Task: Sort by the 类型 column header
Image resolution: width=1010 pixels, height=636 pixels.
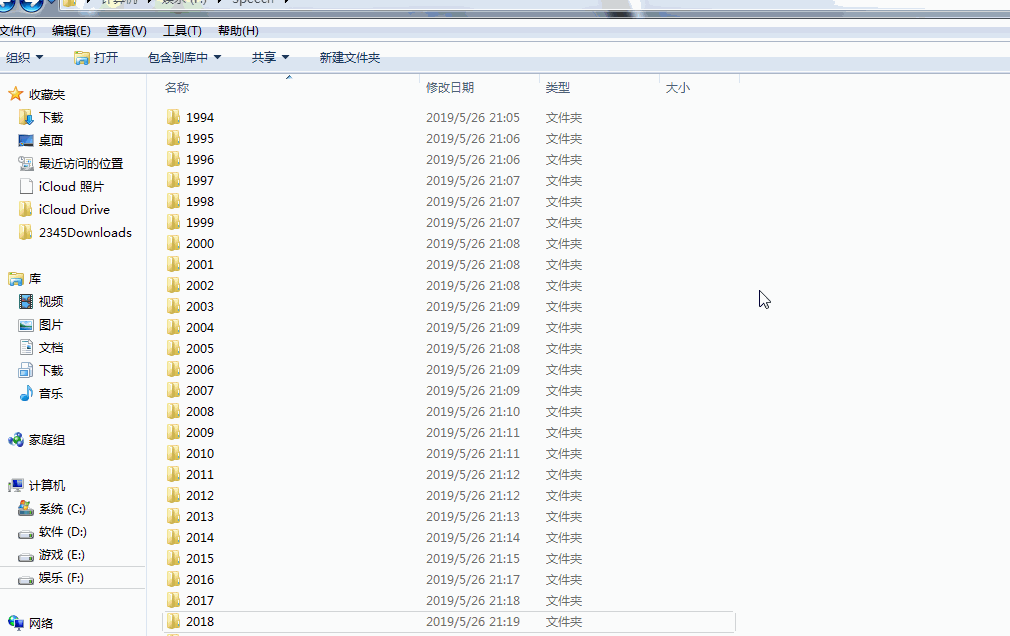Action: pos(558,88)
